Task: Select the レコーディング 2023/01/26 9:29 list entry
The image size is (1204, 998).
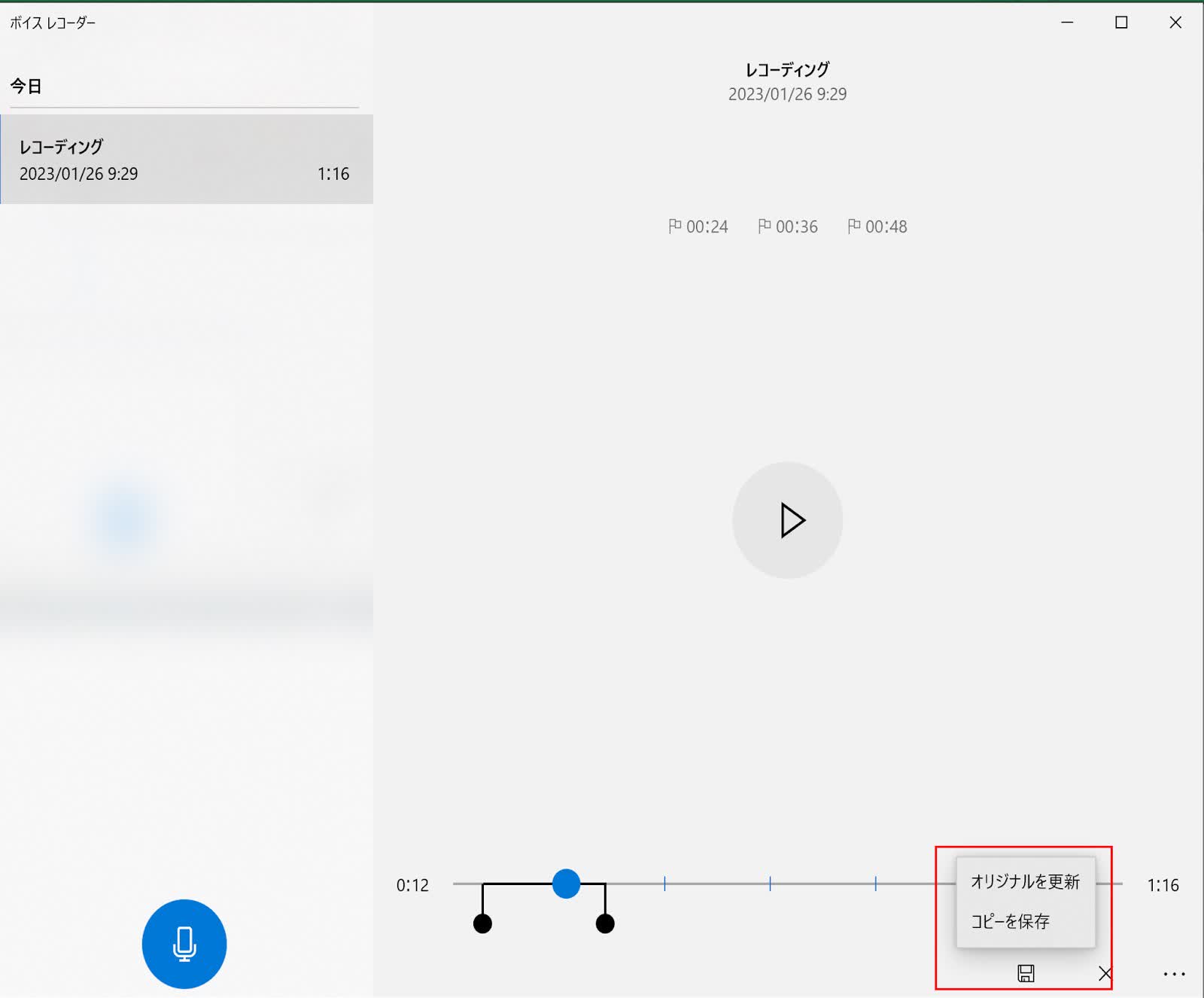Action: click(x=187, y=159)
